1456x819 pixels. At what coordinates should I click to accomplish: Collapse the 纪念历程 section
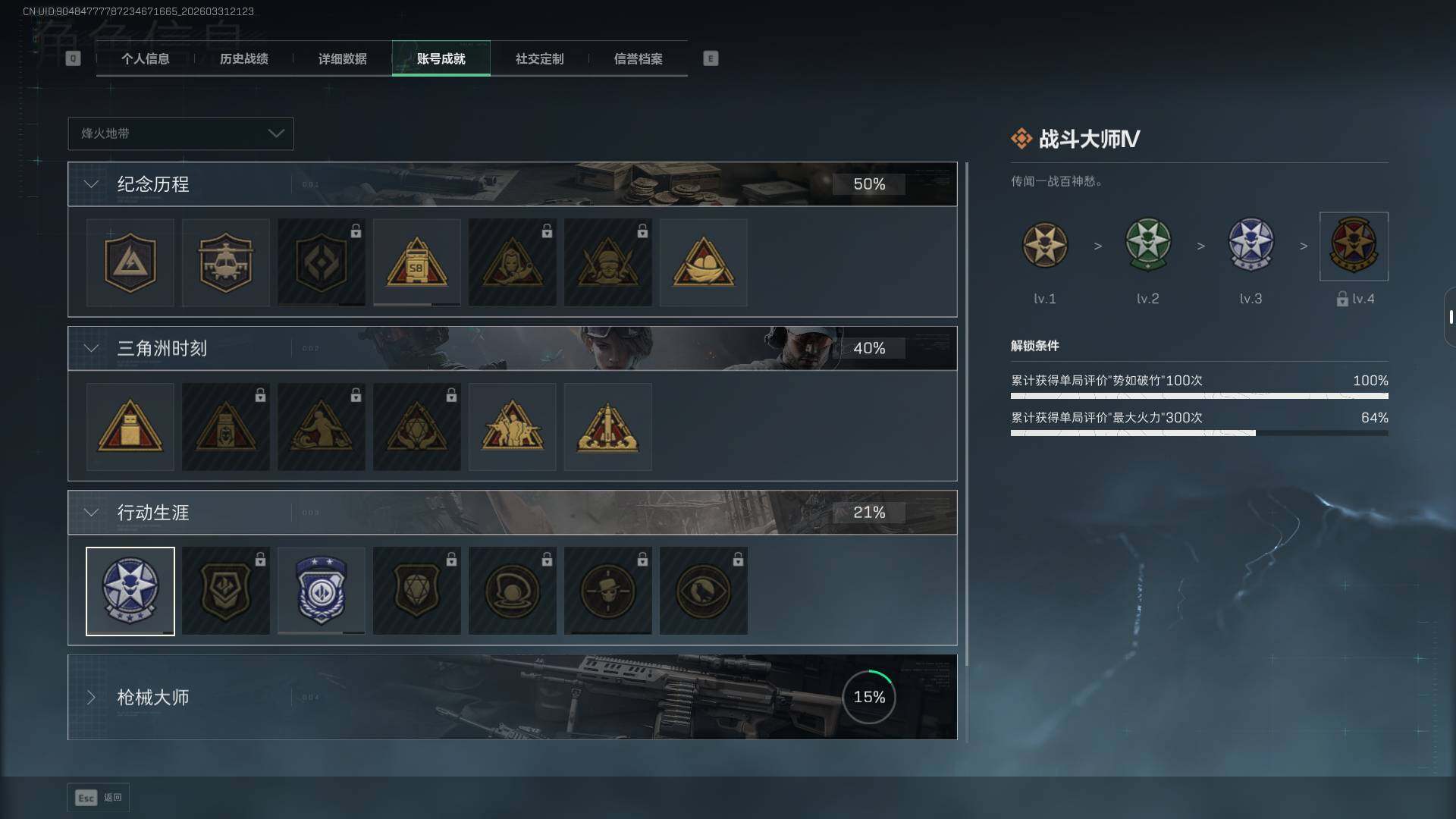coord(91,184)
